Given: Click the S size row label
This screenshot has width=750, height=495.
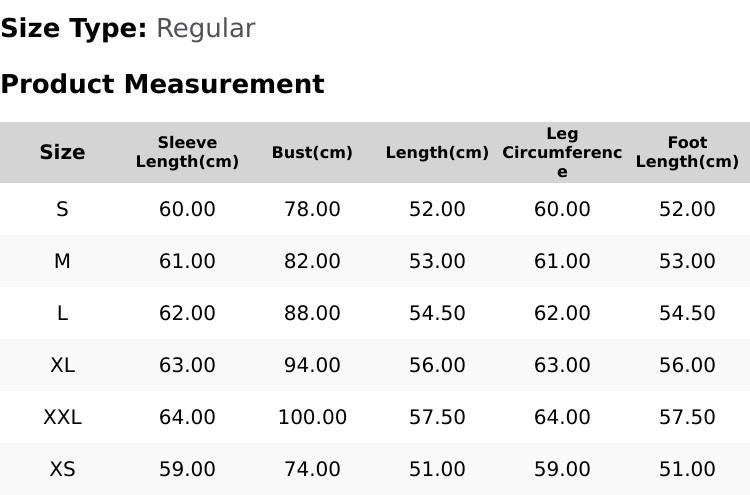Looking at the screenshot, I should click(62, 209).
